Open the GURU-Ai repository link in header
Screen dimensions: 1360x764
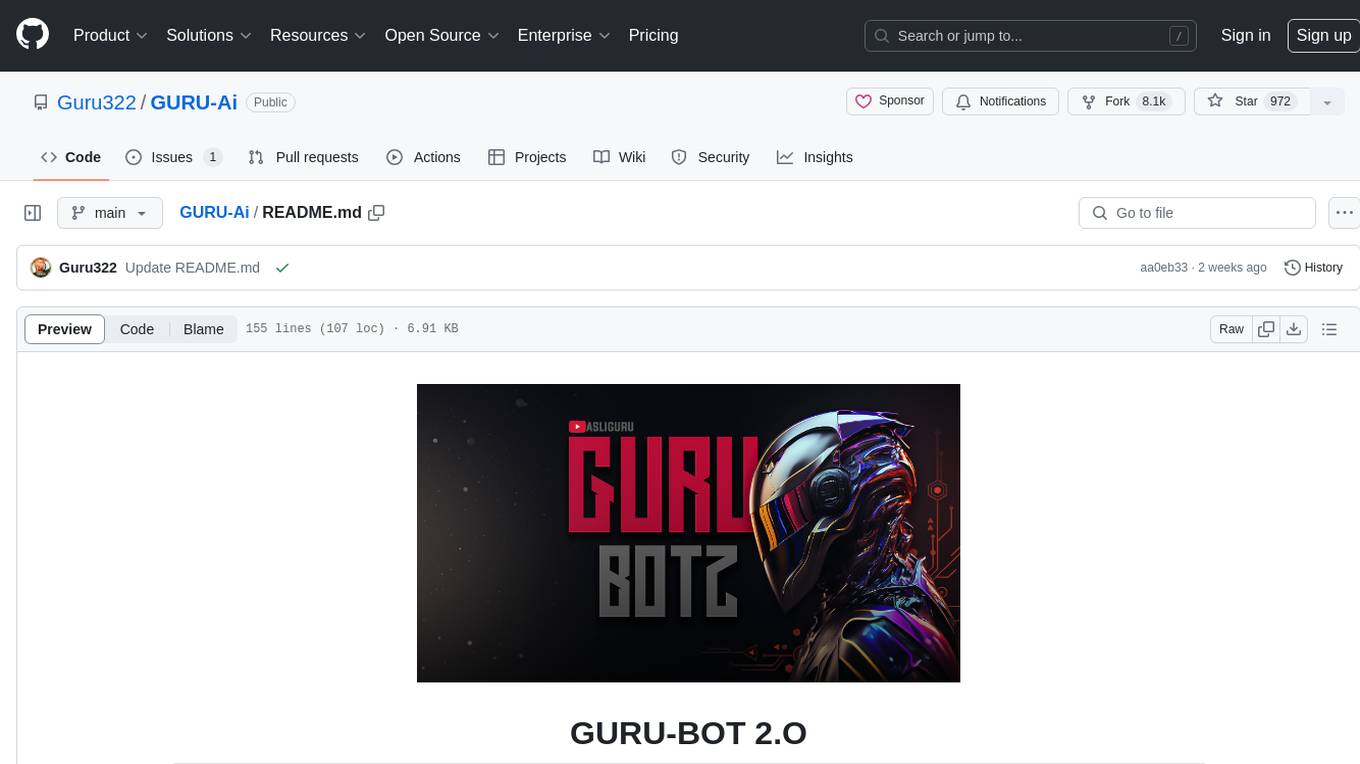coord(194,102)
